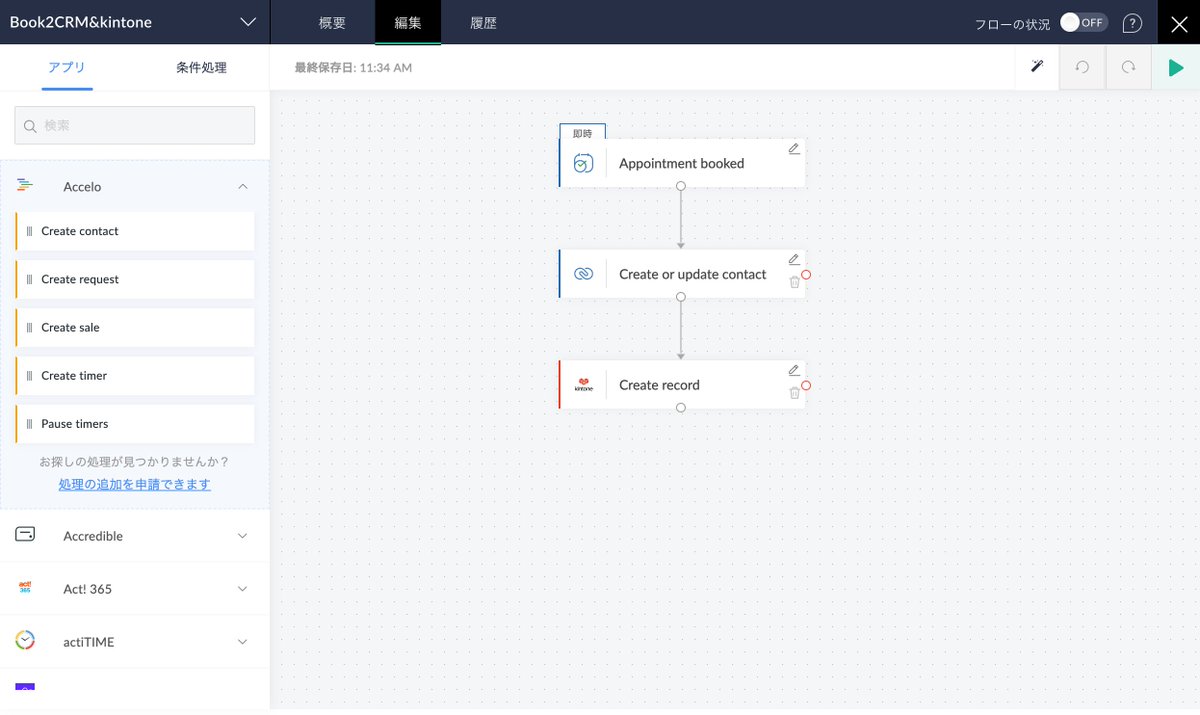Open the 処理の追加を申請できます link
1200x715 pixels.
(134, 484)
